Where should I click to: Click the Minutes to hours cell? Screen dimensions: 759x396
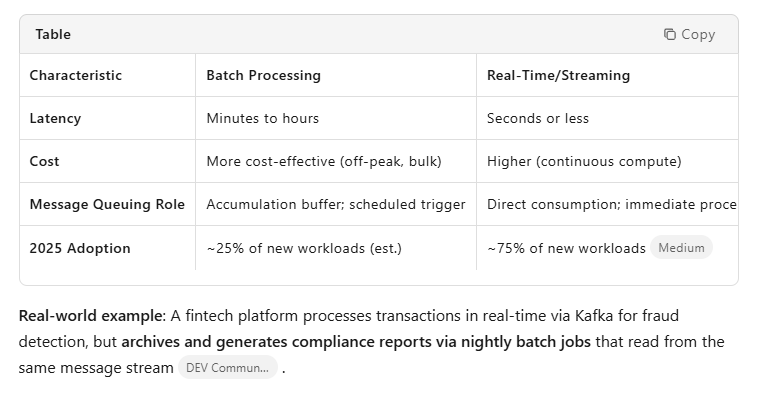click(x=262, y=119)
